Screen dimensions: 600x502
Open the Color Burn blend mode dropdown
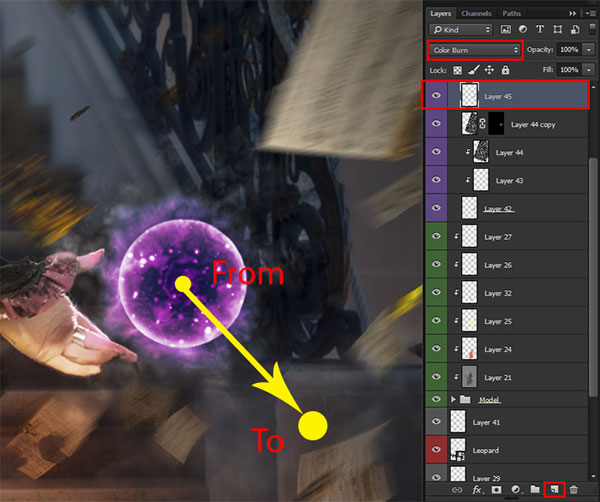[x=474, y=49]
